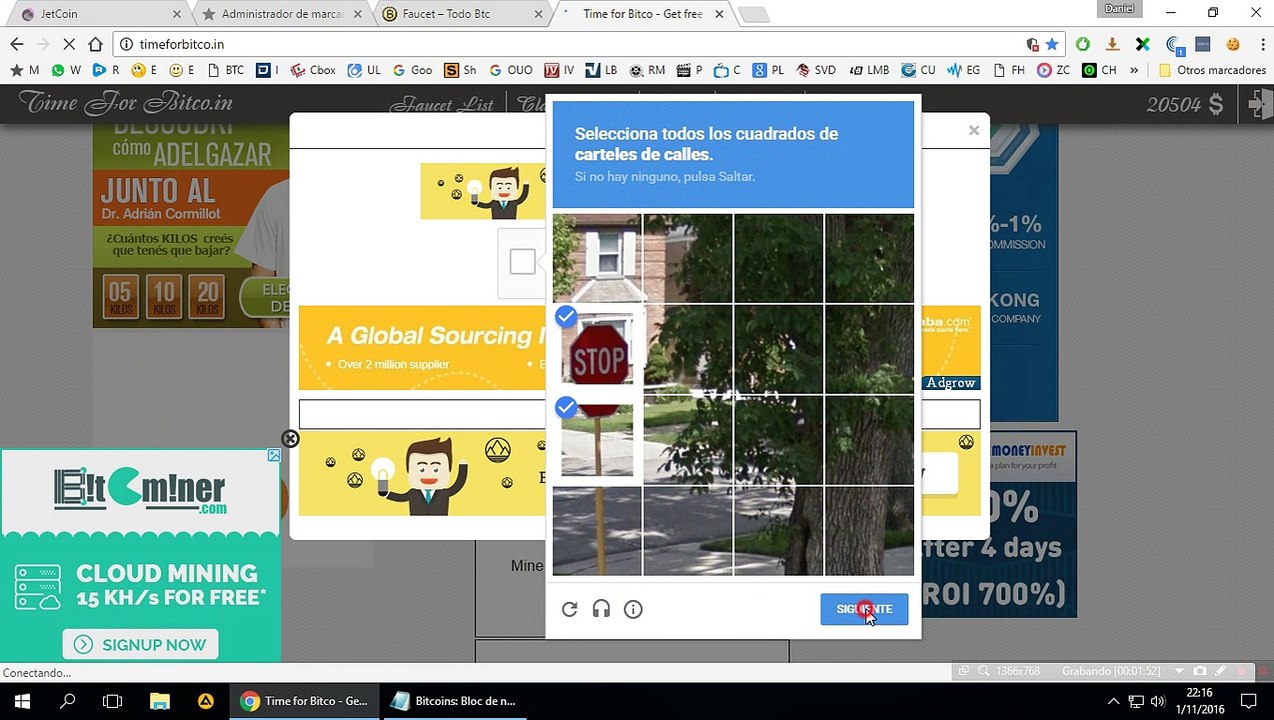Bookmark this page with star
Viewport: 1274px width, 720px height.
[1052, 44]
